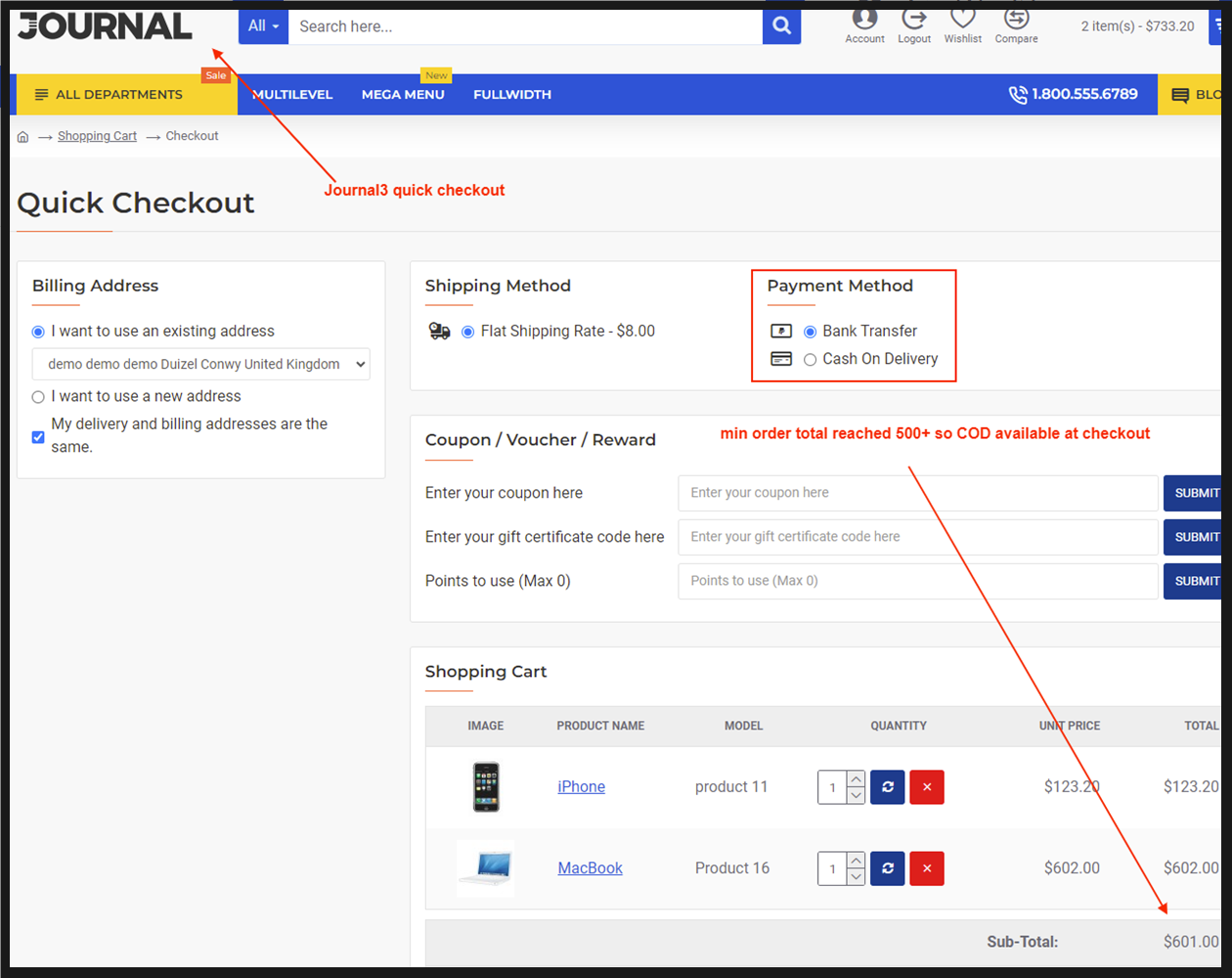Click the iPhone product thumbnail
This screenshot has height=978, width=1232.
486,787
